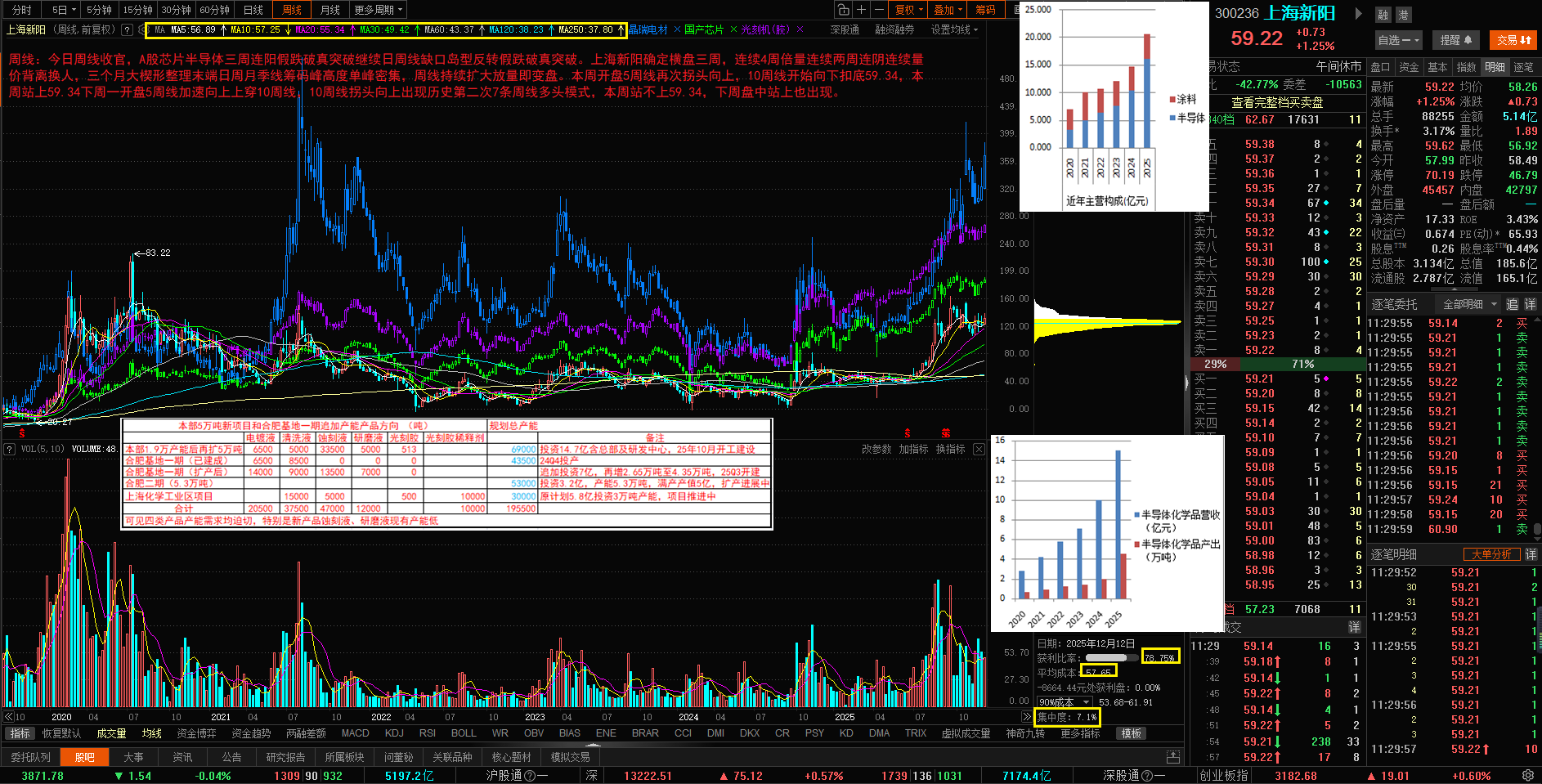
Task: Click the minus zoom-out chart icon
Action: point(879,10)
